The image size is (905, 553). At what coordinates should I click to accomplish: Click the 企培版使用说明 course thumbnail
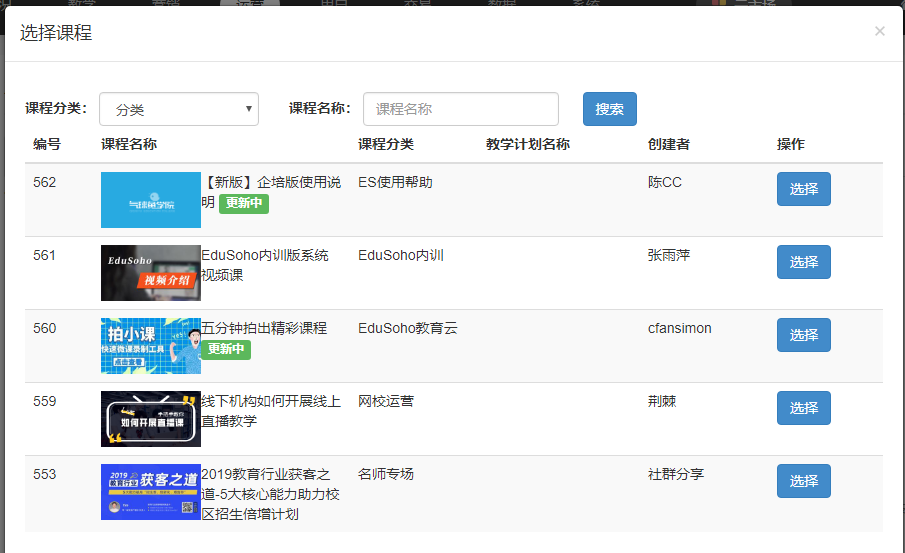(150, 200)
